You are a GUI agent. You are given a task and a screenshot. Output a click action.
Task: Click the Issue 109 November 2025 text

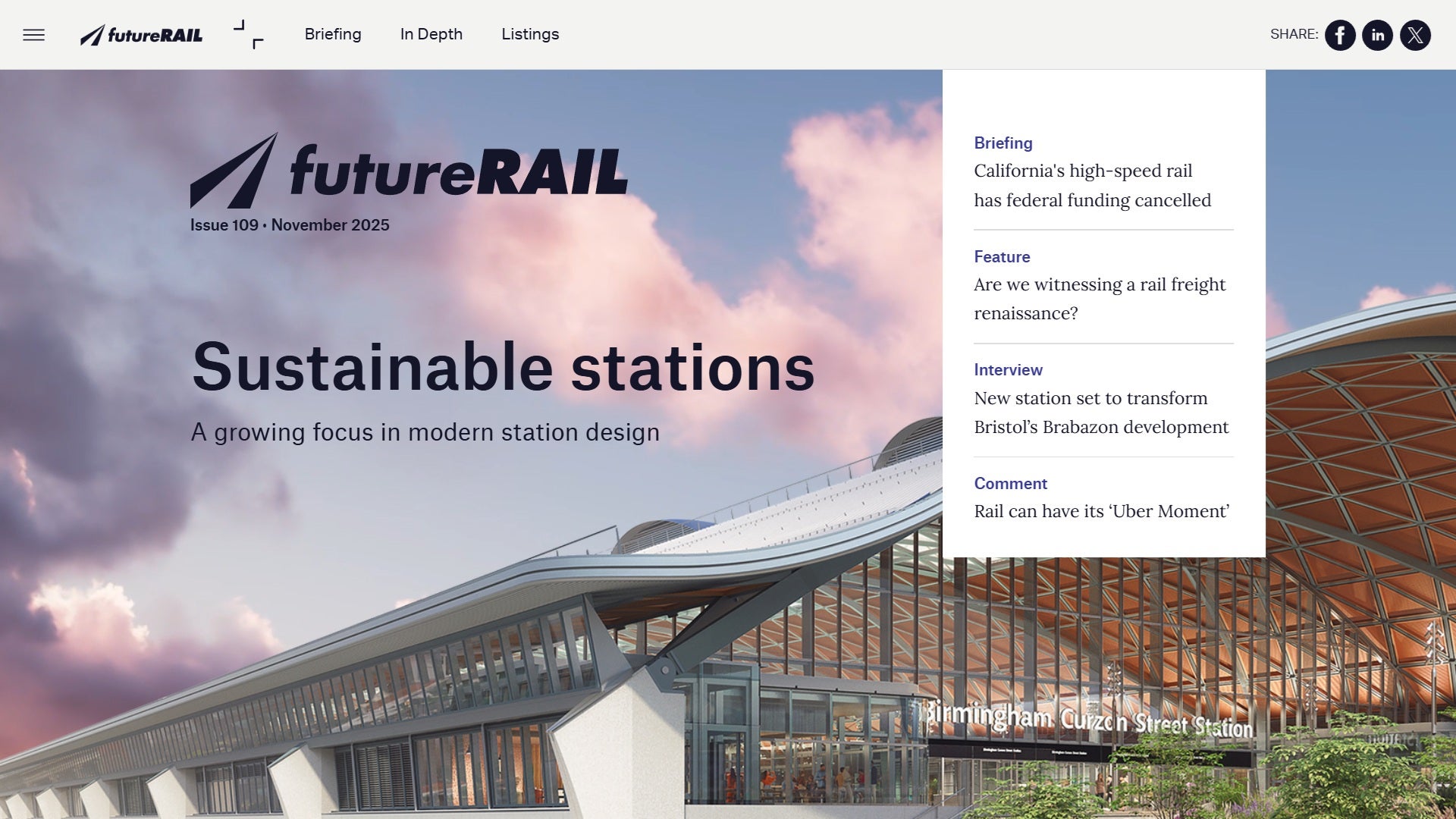pos(290,224)
